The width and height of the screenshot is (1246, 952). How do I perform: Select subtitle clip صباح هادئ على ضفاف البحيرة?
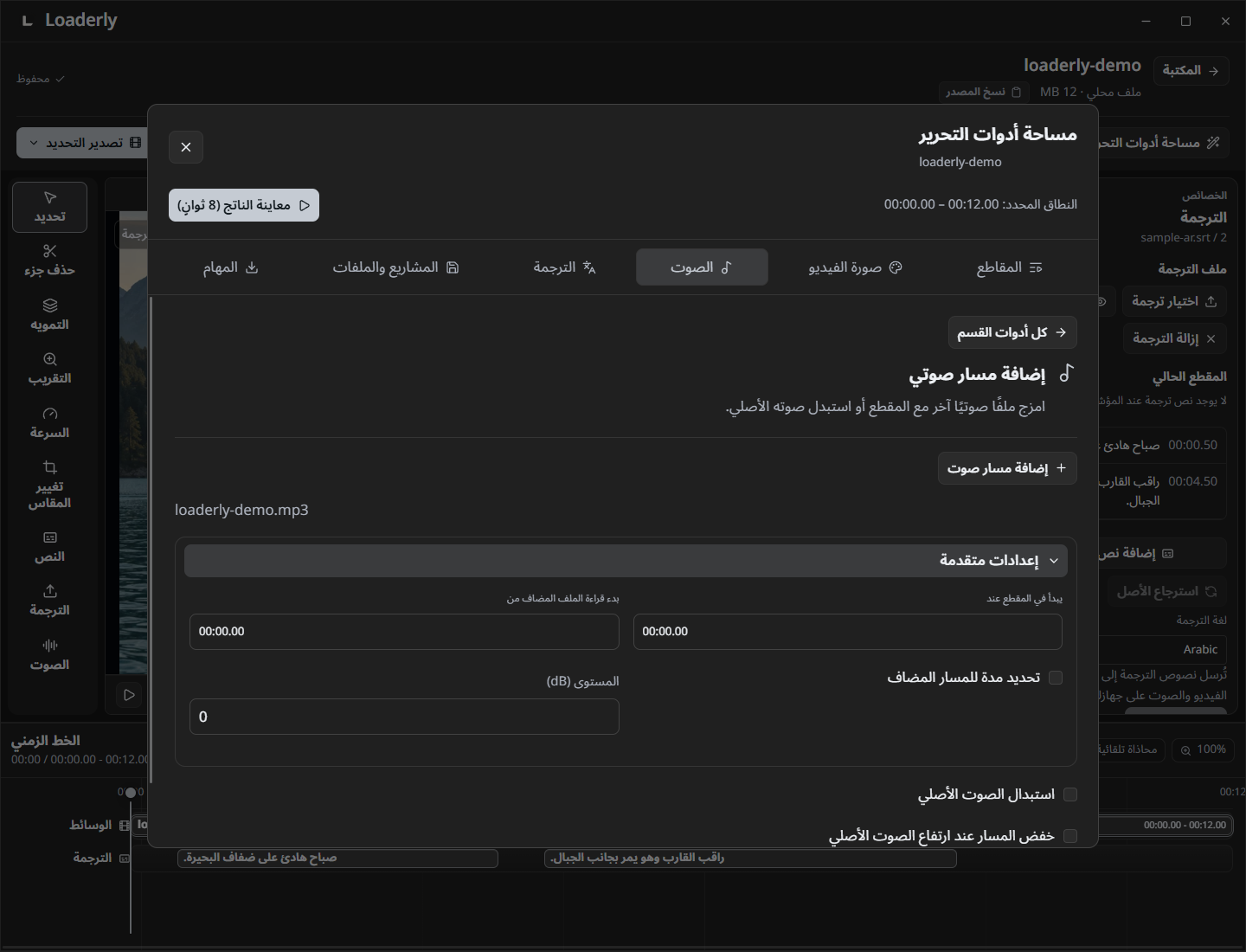tap(337, 858)
